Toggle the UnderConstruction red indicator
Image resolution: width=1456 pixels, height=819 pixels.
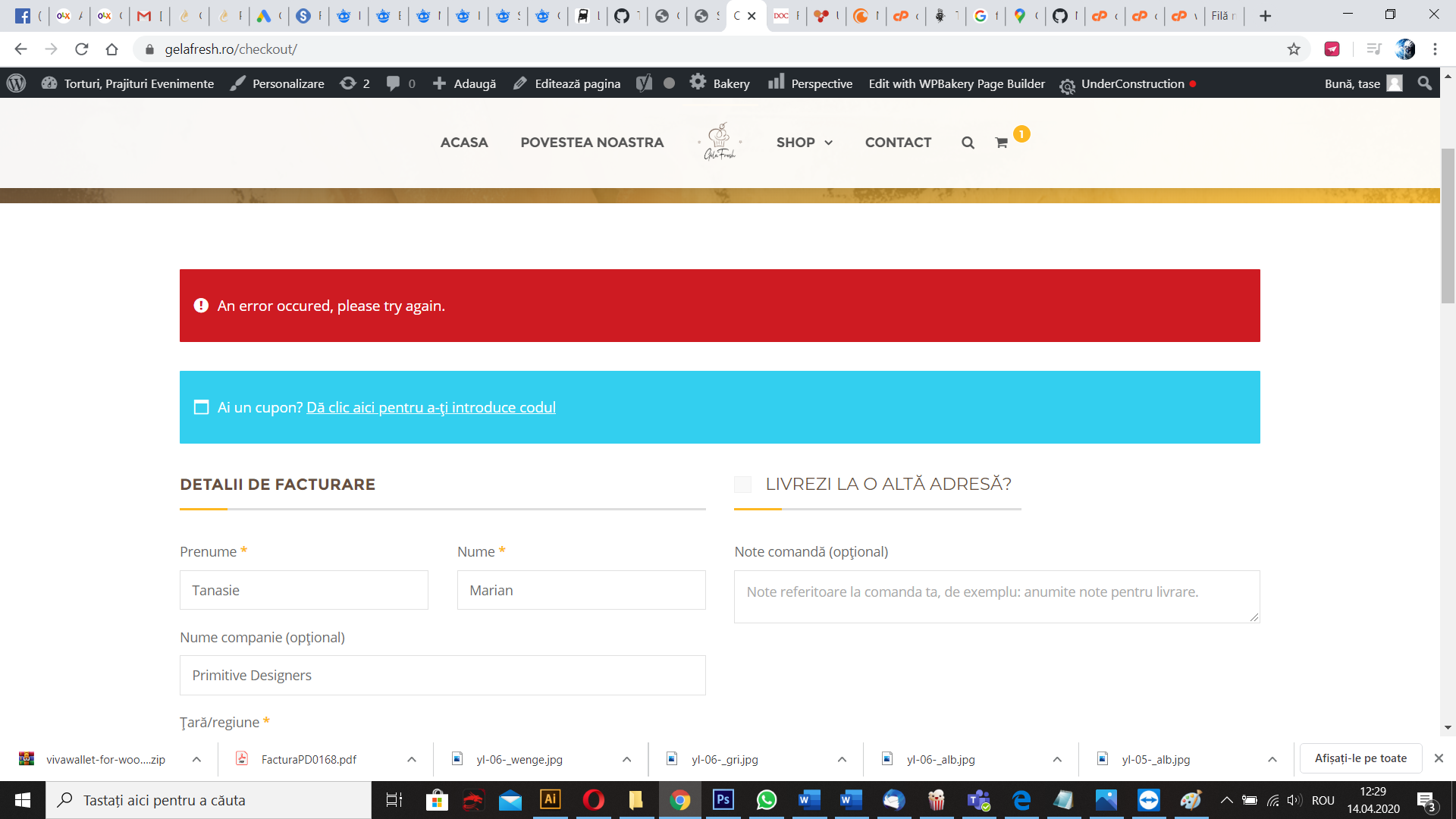coord(1194,84)
